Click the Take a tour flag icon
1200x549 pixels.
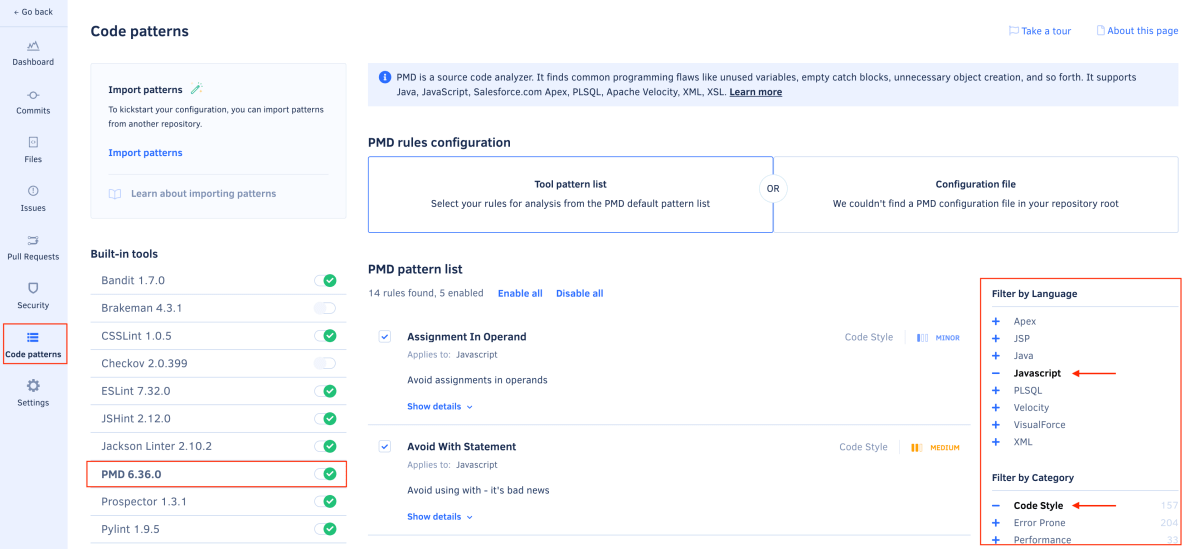click(x=1013, y=31)
